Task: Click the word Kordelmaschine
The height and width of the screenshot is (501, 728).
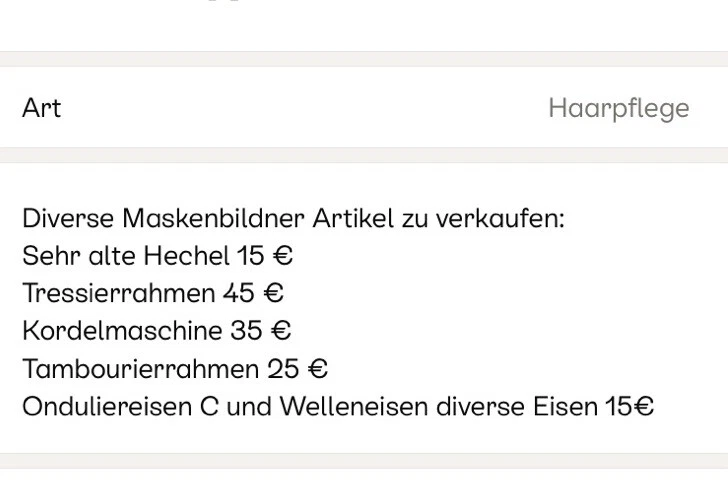Action: point(122,331)
